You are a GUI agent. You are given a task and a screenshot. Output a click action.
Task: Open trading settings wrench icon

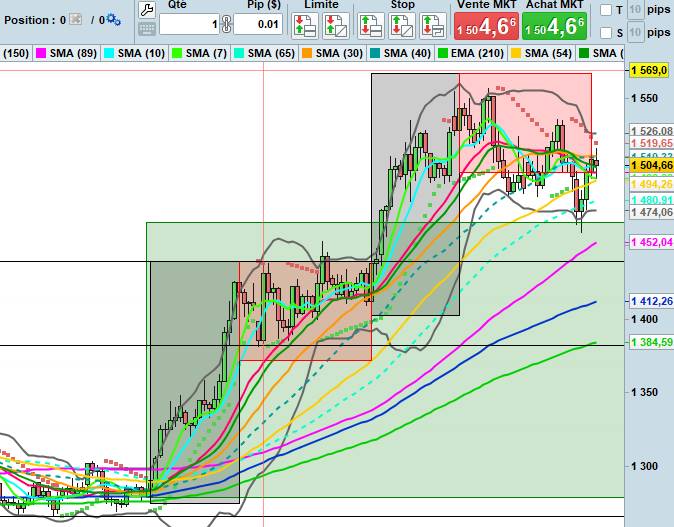[x=146, y=9]
